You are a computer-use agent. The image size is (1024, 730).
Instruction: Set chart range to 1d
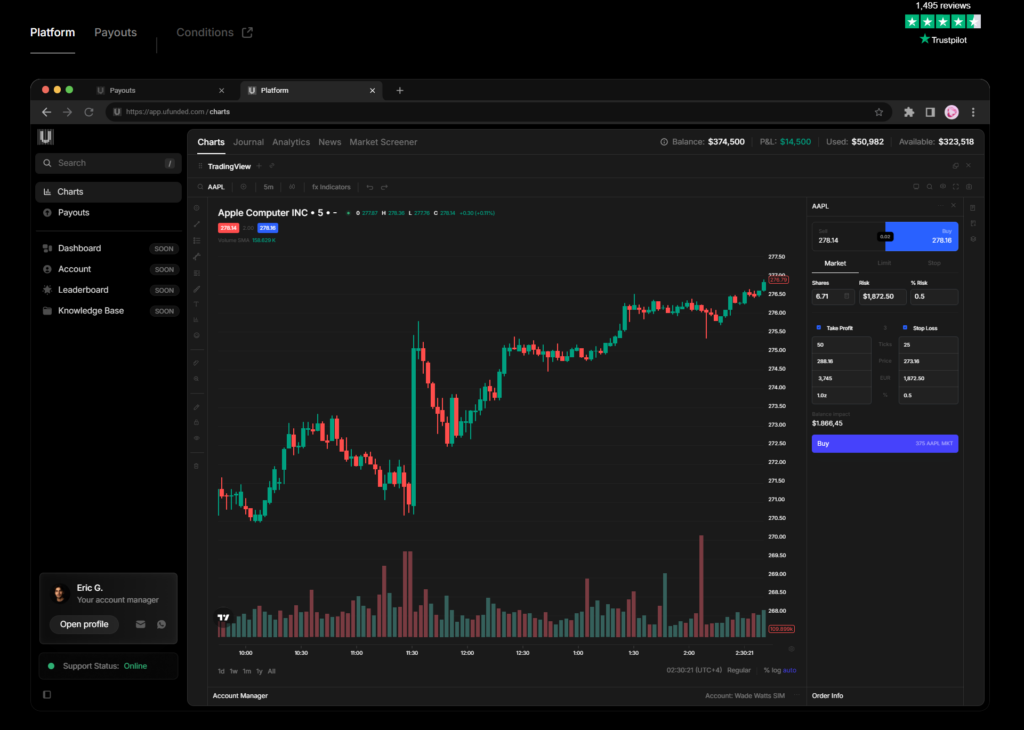[x=221, y=671]
